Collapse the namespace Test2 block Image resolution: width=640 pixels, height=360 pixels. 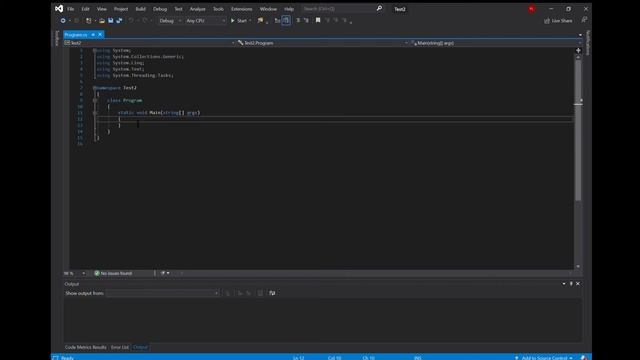pyautogui.click(x=95, y=88)
